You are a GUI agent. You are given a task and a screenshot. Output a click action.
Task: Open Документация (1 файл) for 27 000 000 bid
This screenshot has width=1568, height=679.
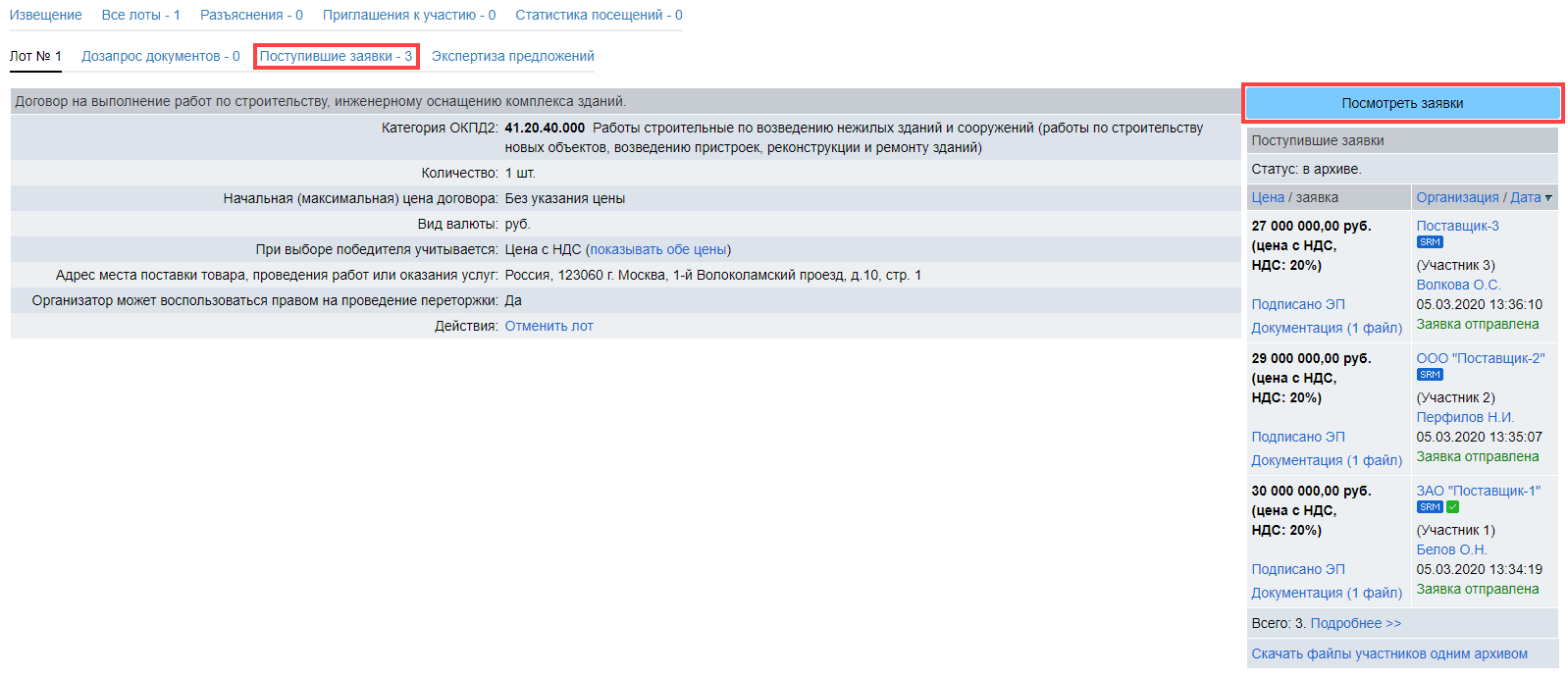1326,328
